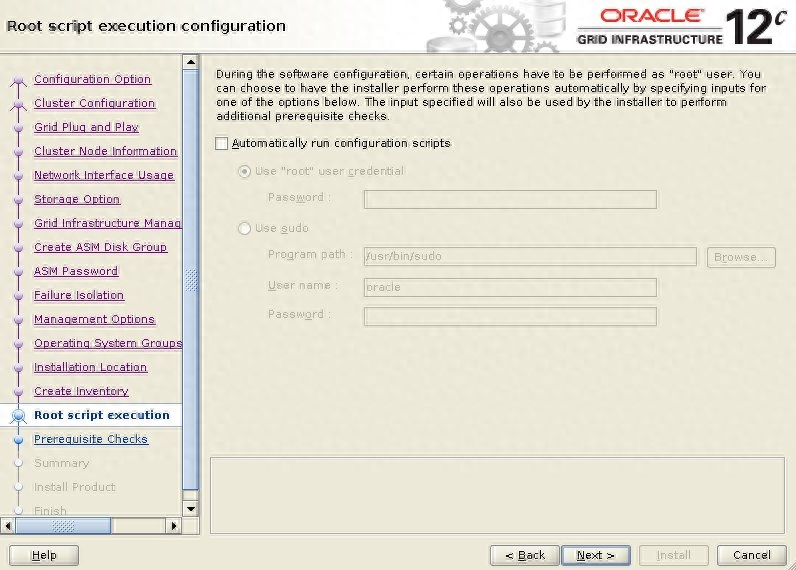Screen dimensions: 796x570
Task: Select the Use sudo radio button
Action: tap(245, 228)
